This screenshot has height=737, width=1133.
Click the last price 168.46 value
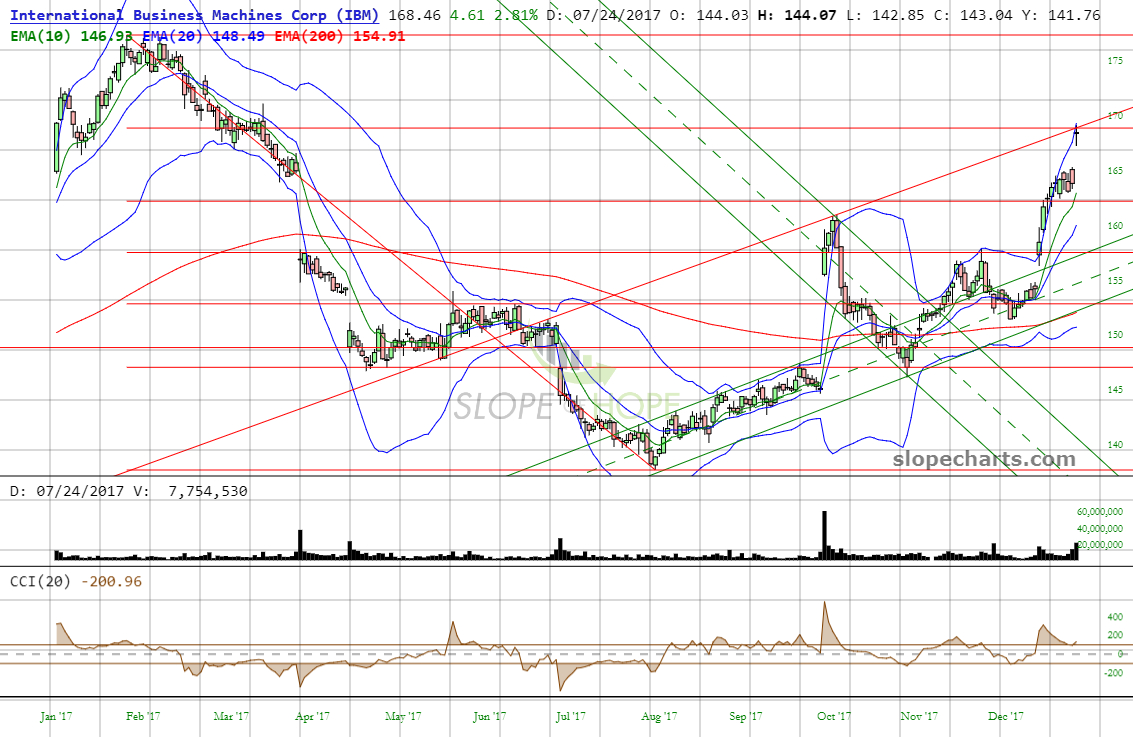pos(415,14)
